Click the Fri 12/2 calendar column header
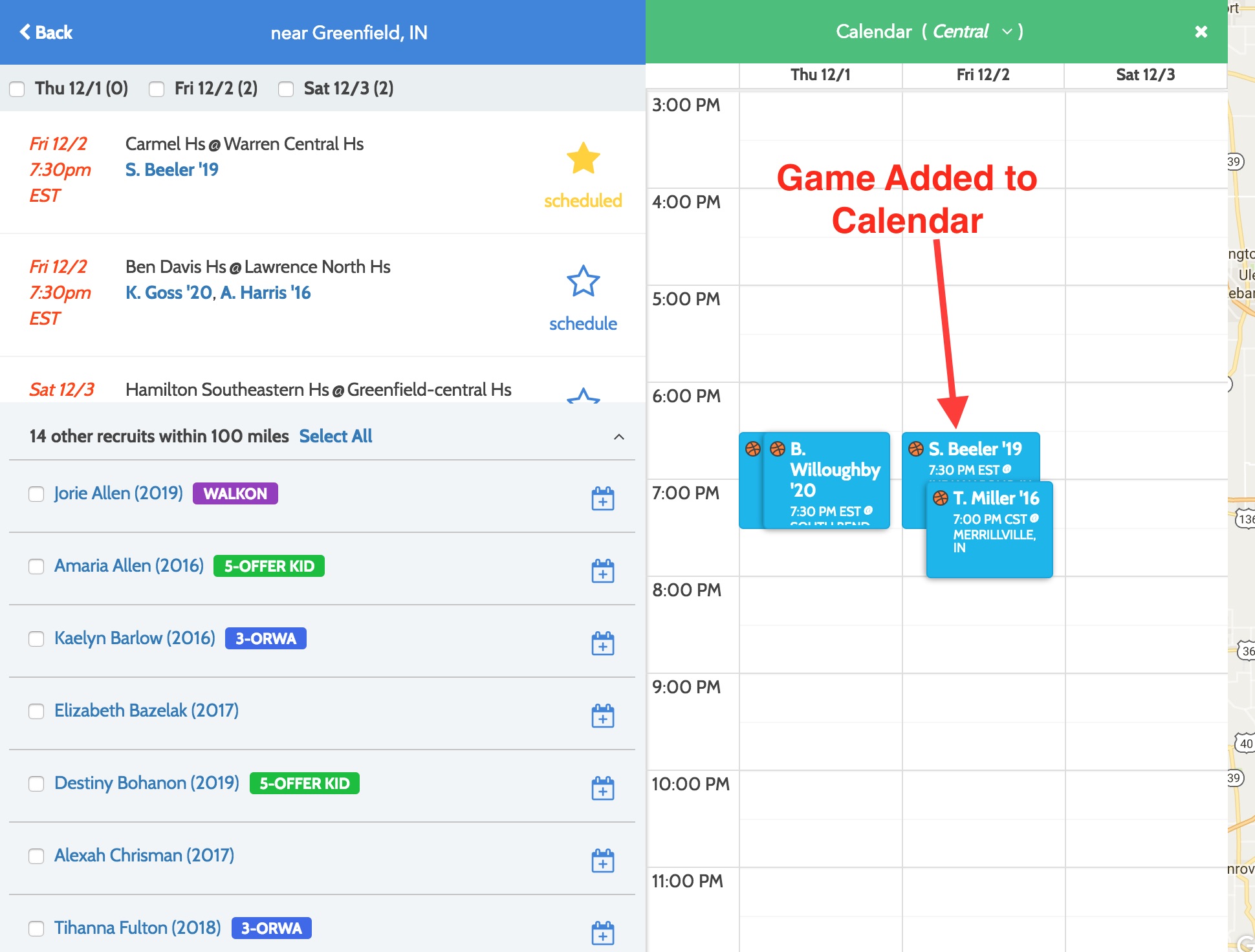This screenshot has width=1255, height=952. [983, 75]
